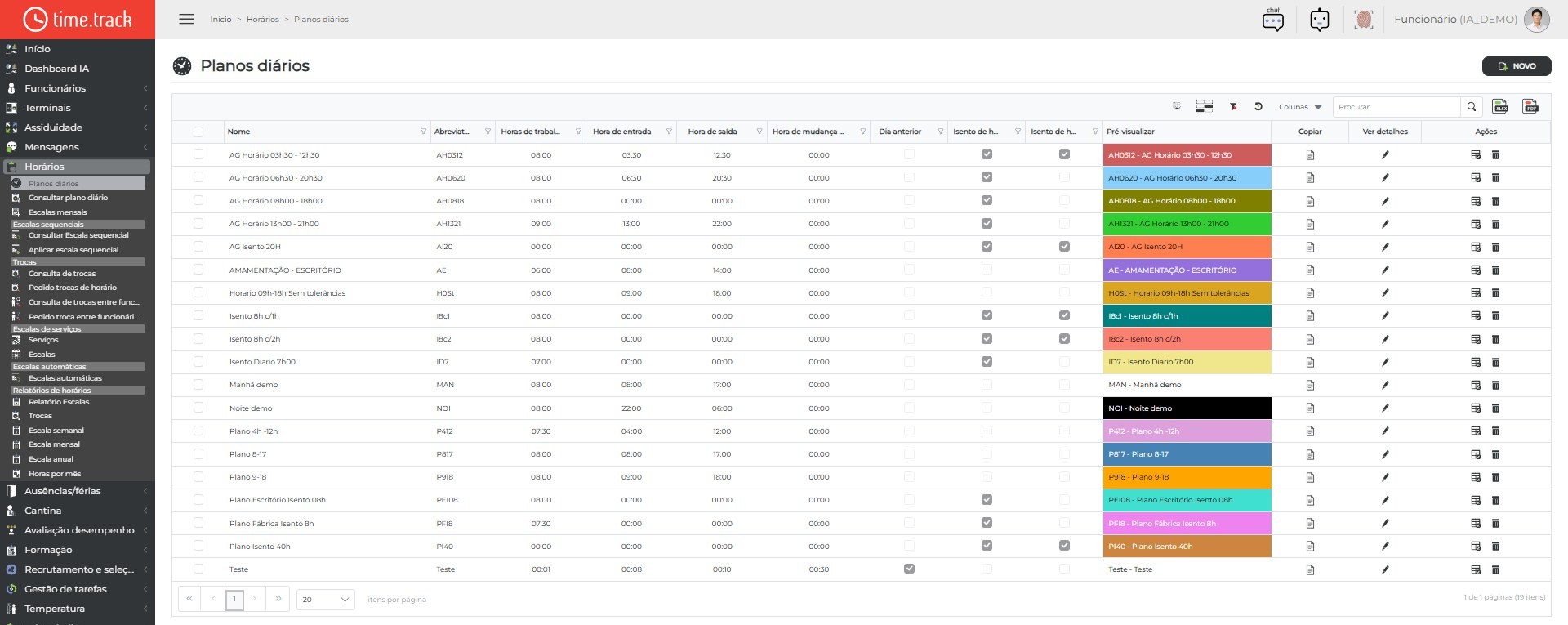Screen dimensions: 1568x625
Task: Click the Início breadcrumb link
Action: (x=220, y=20)
